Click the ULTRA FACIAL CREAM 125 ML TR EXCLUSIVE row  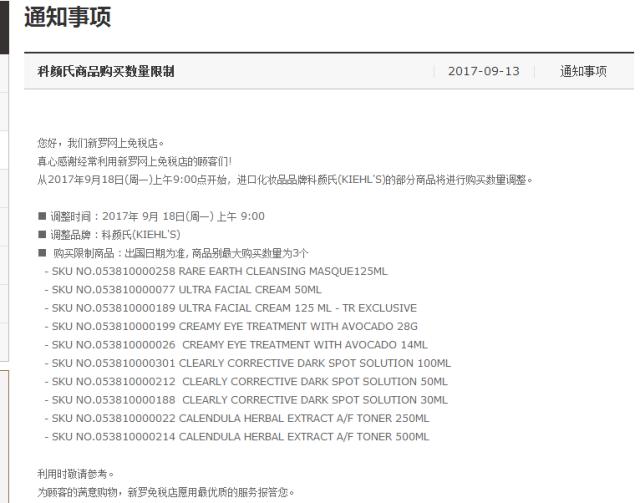[231, 308]
